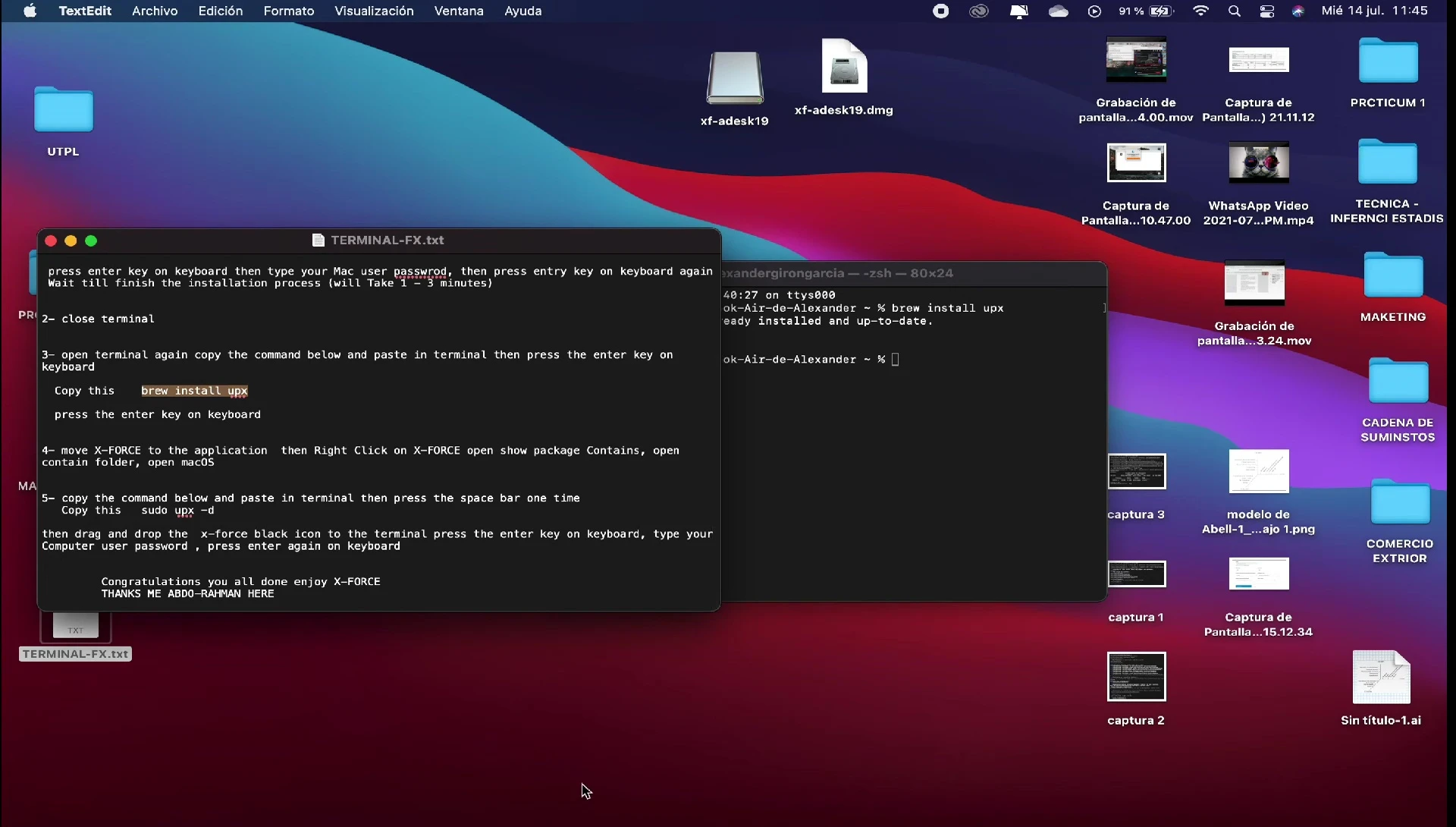Screen dimensions: 1456x827
Task: Minimize the TERMINAL-FX.txt window
Action: (71, 241)
